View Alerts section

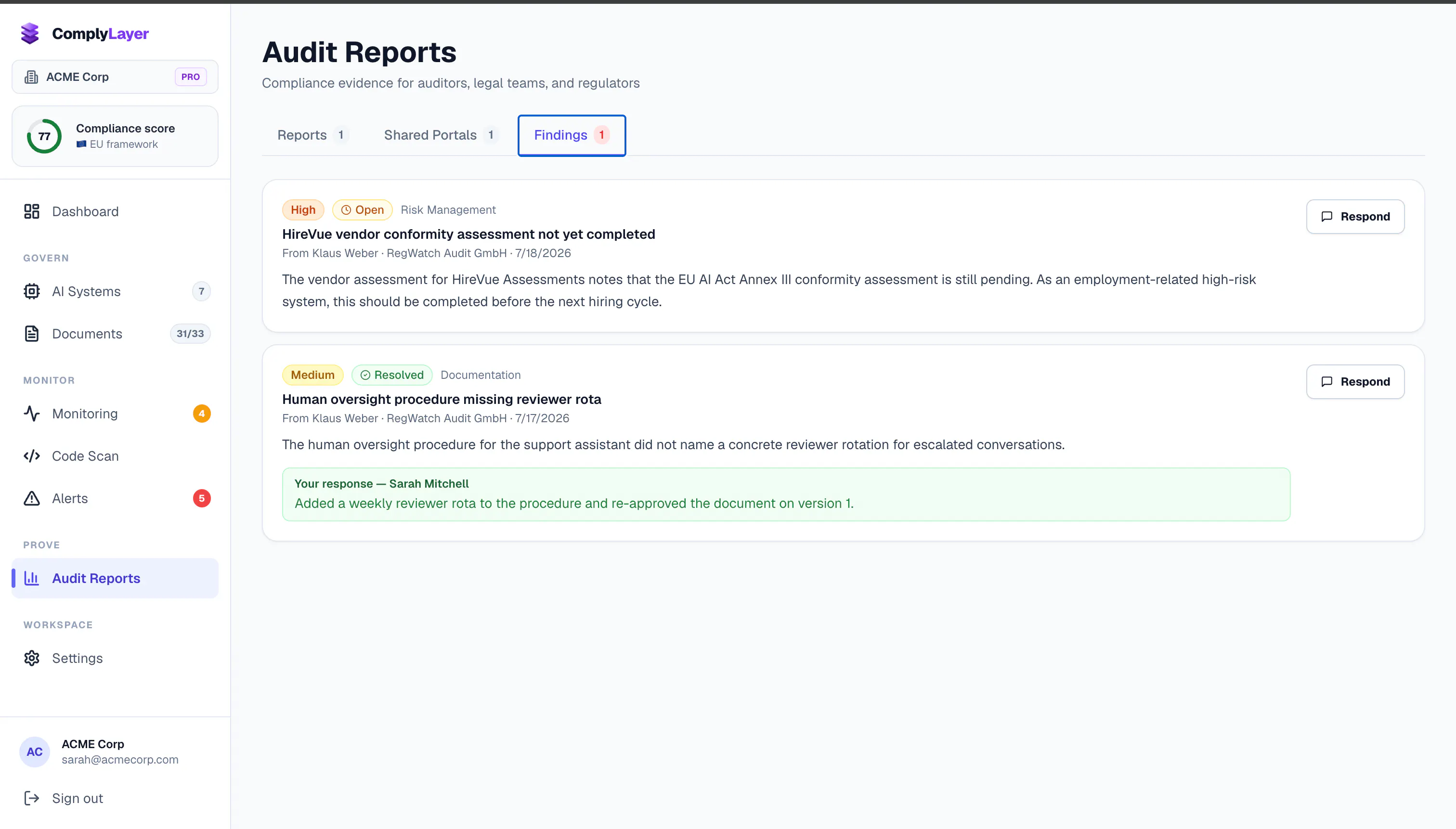click(115, 498)
